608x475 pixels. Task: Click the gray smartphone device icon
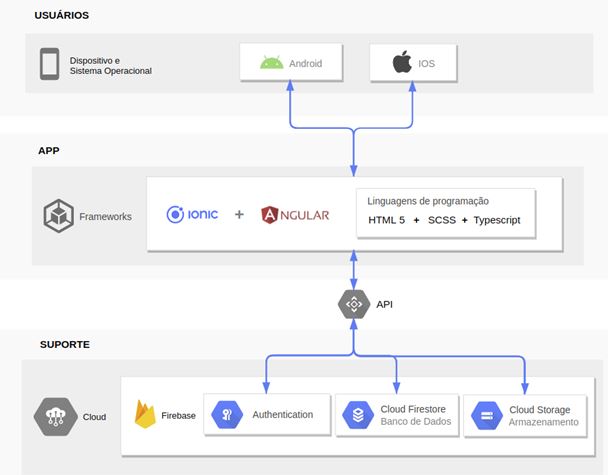50,64
